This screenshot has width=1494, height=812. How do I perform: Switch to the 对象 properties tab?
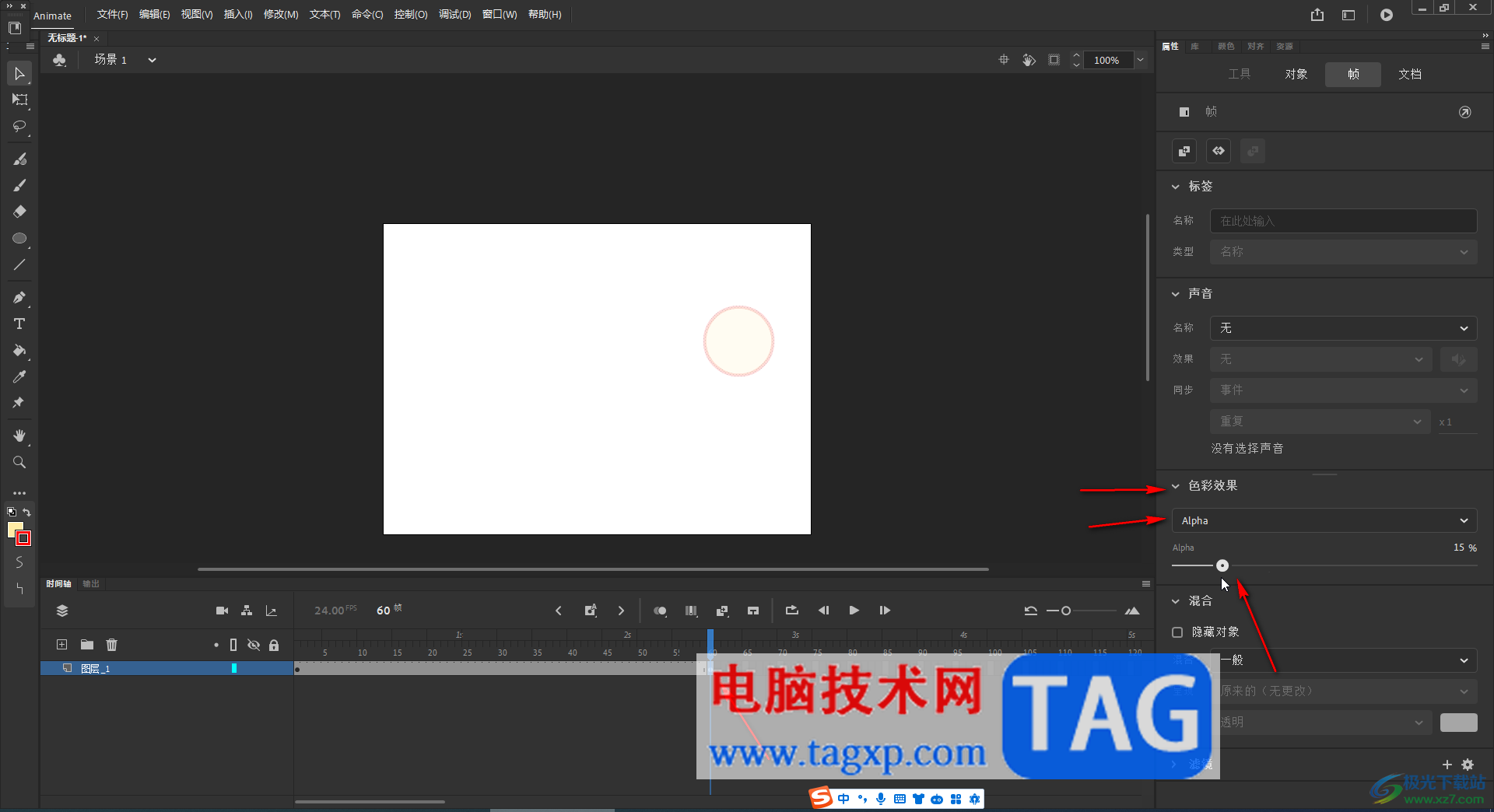(x=1296, y=74)
